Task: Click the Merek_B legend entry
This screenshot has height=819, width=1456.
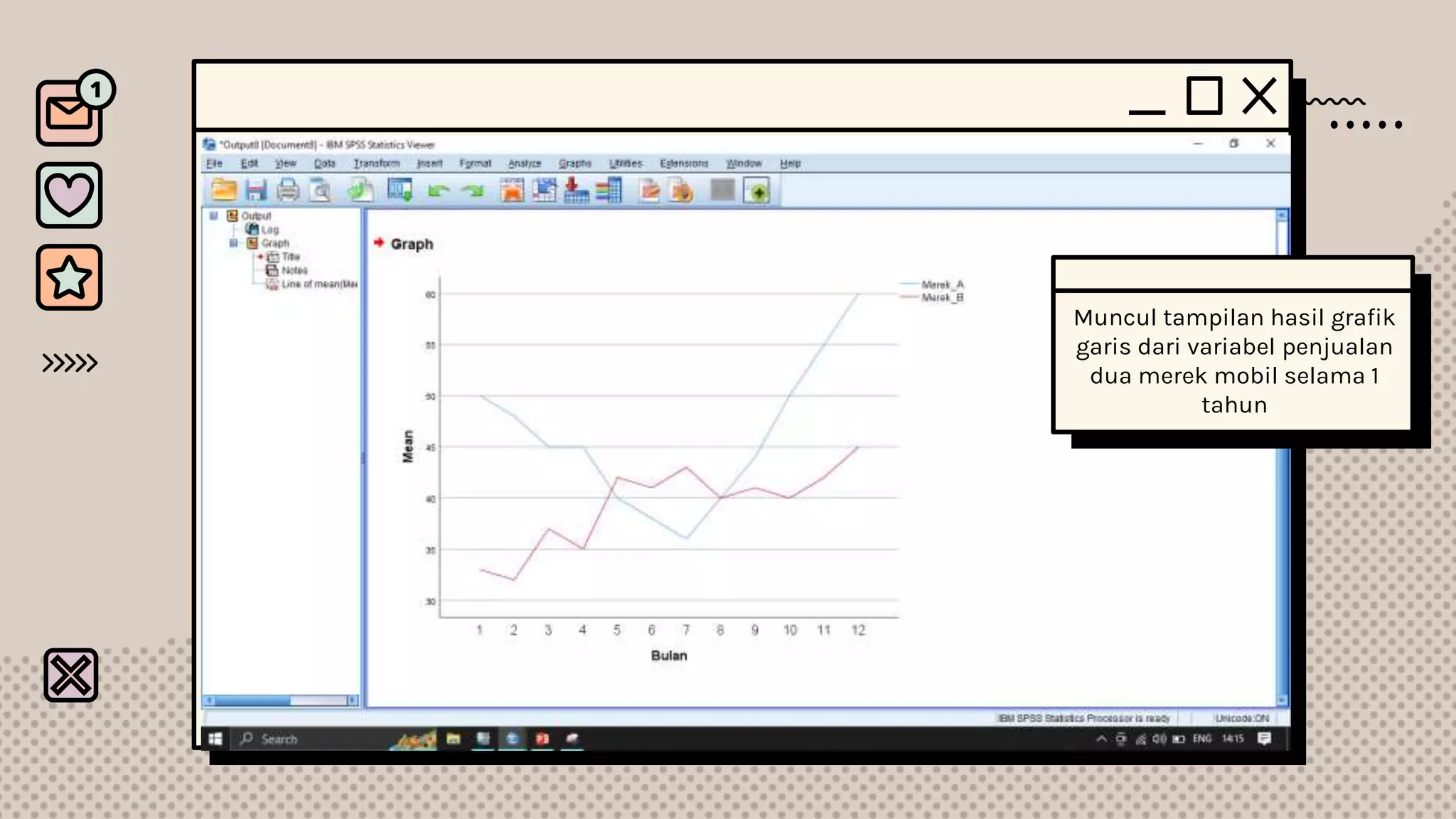Action: coord(932,297)
